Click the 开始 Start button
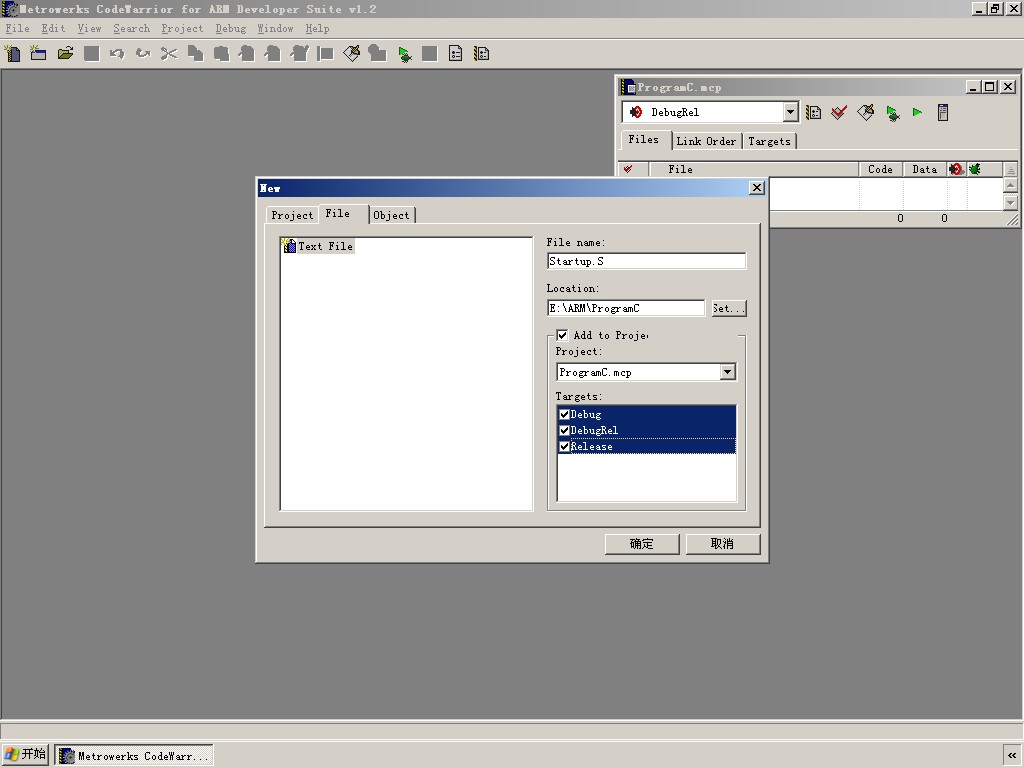Screen dimensions: 1024x768 [25, 755]
